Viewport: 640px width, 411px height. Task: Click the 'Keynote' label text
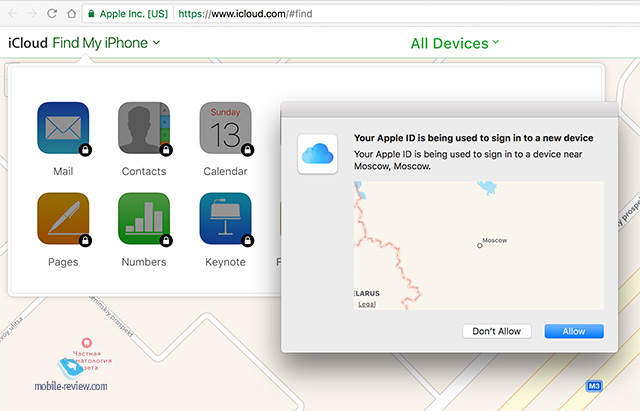(x=225, y=262)
